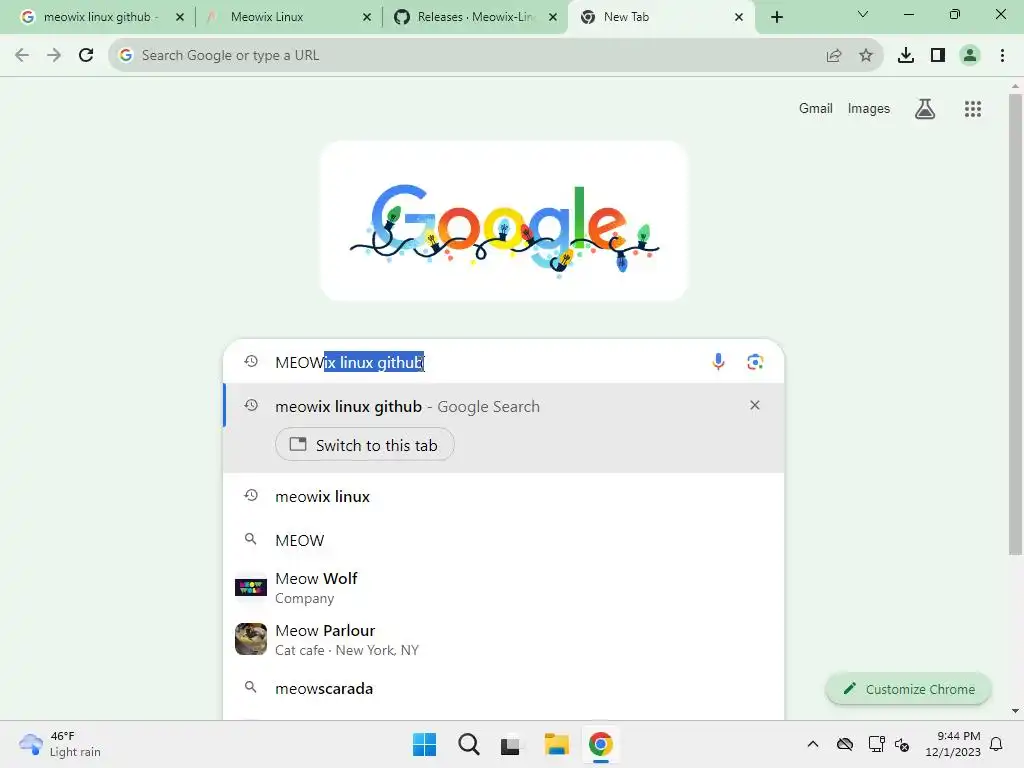The height and width of the screenshot is (768, 1024).
Task: Open Chrome downloads tray
Action: coord(906,56)
